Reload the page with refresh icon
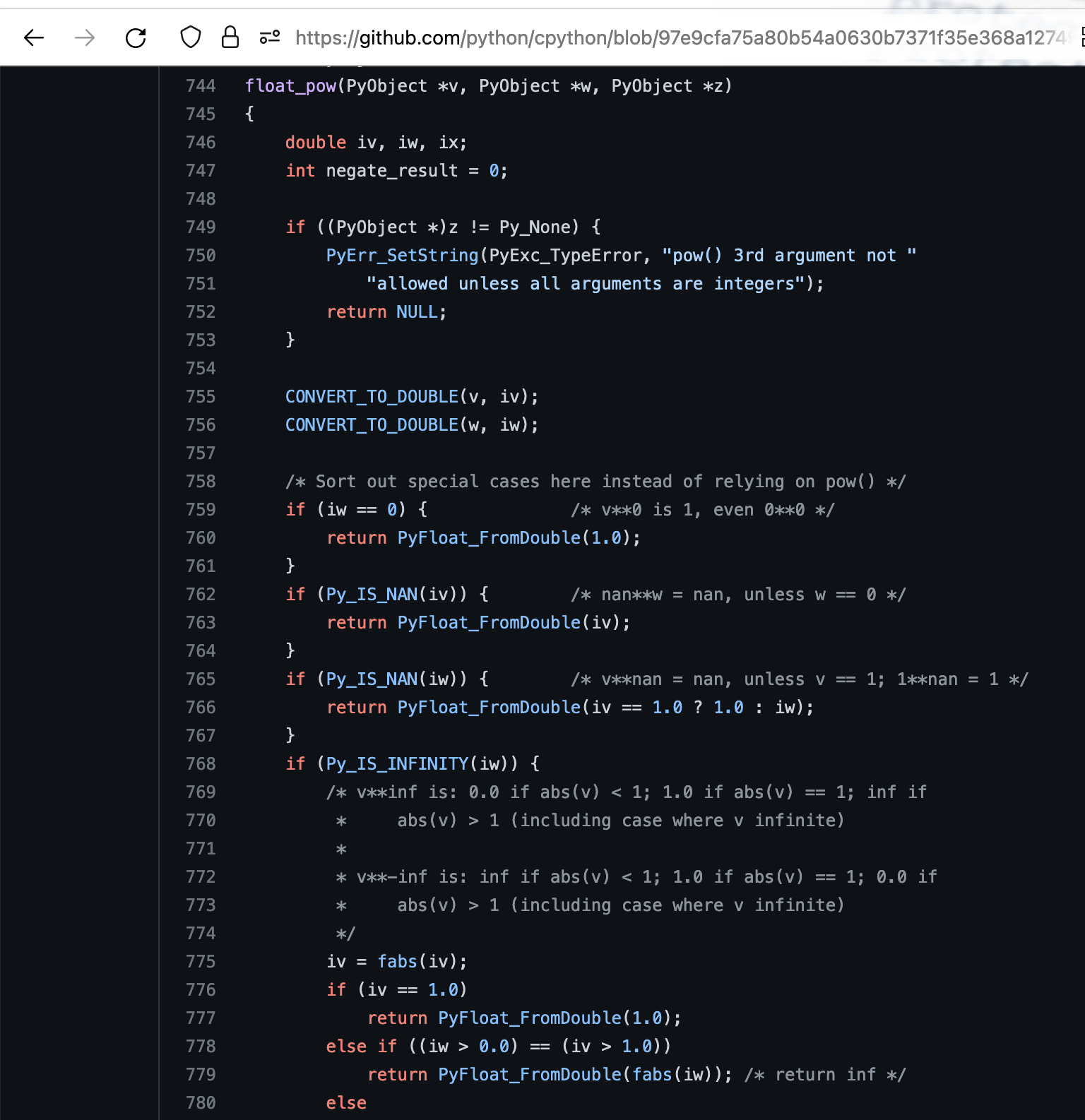 (x=136, y=37)
